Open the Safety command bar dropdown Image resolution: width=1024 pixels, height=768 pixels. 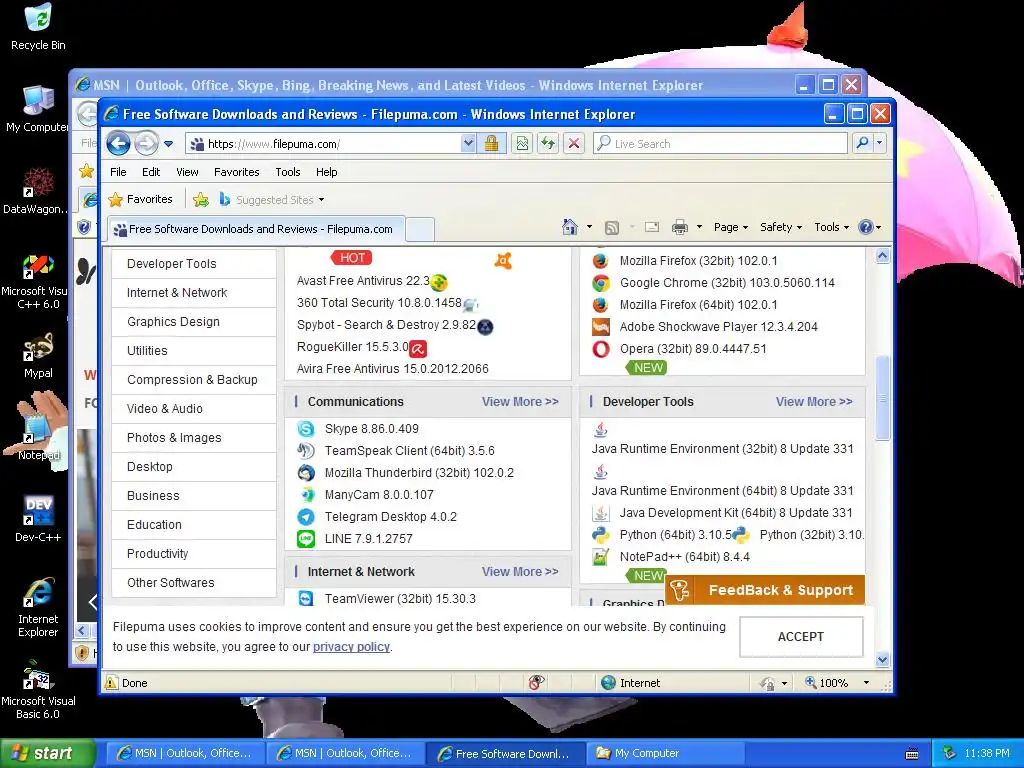coord(780,227)
